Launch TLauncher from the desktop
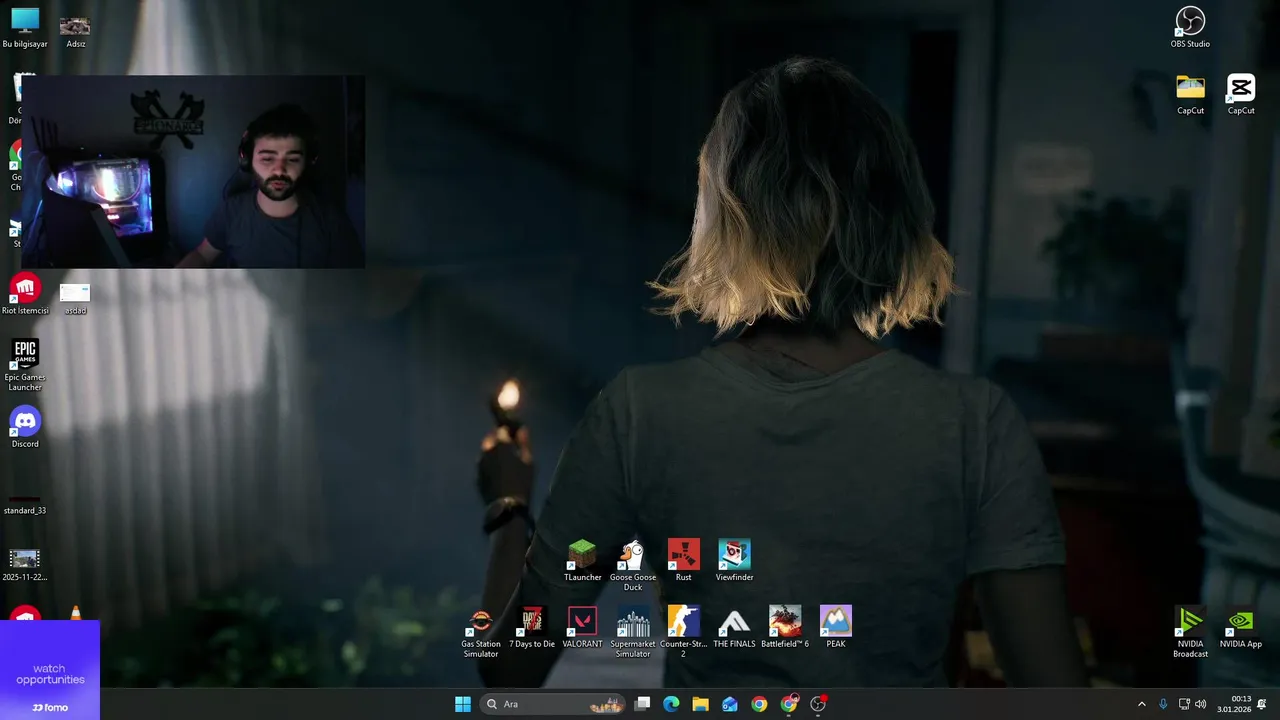This screenshot has height=720, width=1280. tap(582, 561)
